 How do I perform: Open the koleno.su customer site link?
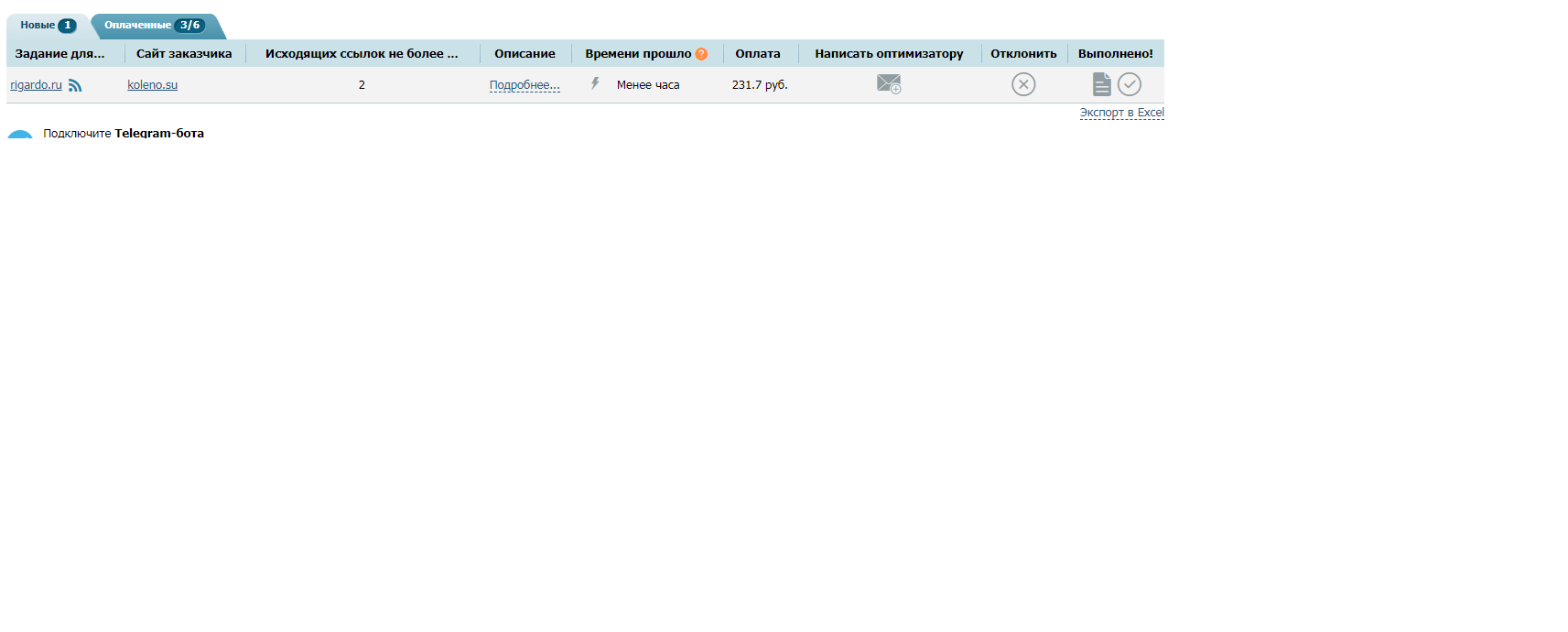click(x=152, y=85)
